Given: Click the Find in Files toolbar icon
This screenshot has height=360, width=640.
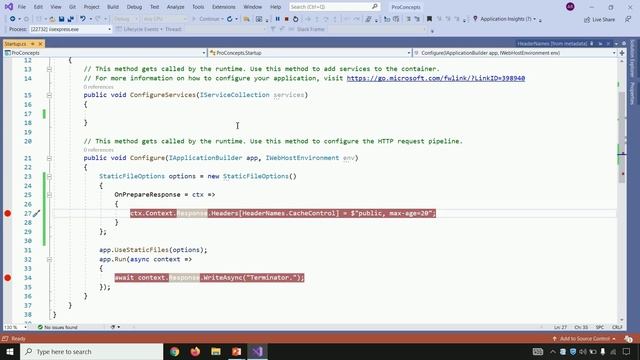Looking at the screenshot, I should 247,19.
